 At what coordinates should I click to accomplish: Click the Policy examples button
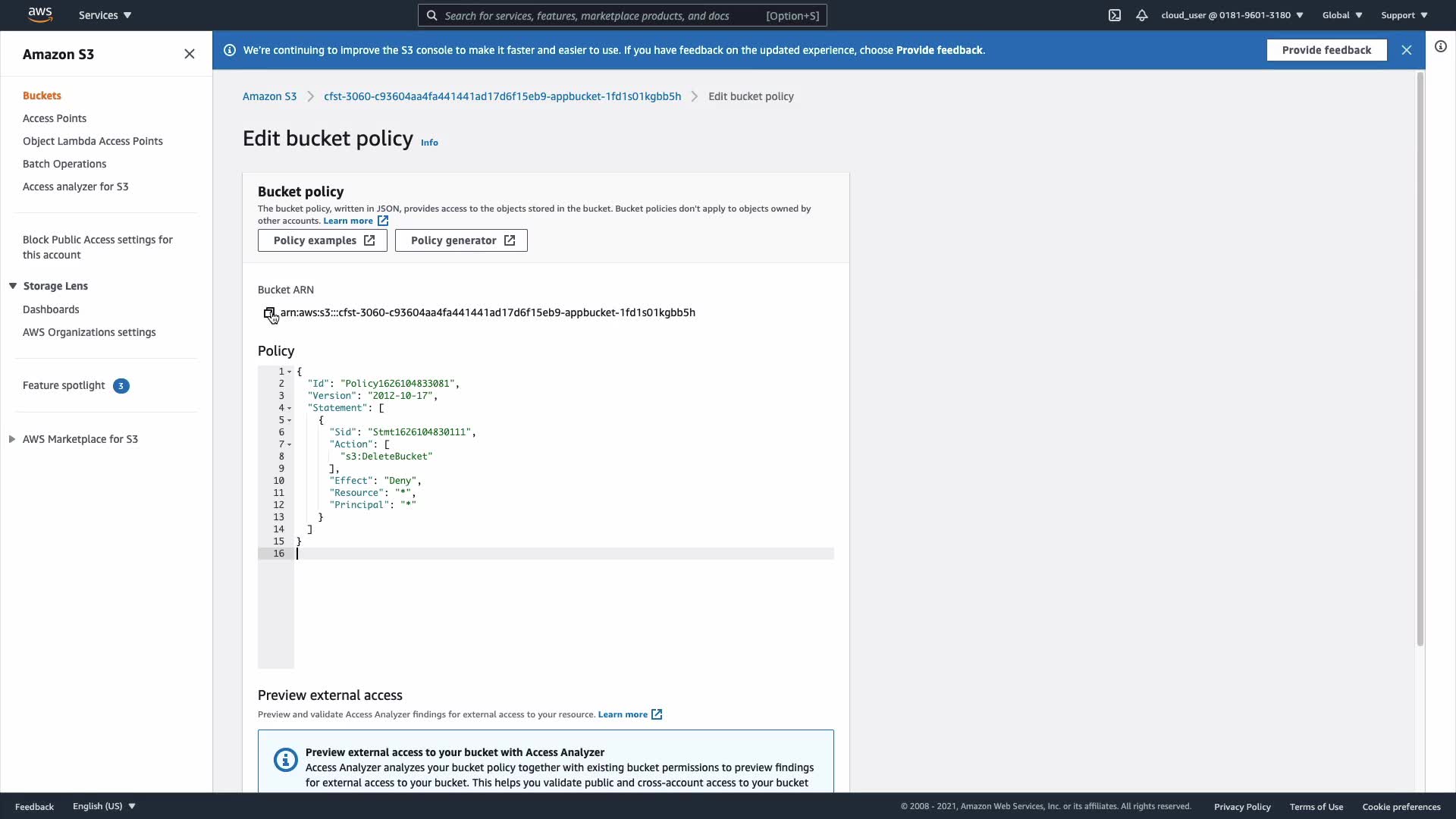(322, 240)
